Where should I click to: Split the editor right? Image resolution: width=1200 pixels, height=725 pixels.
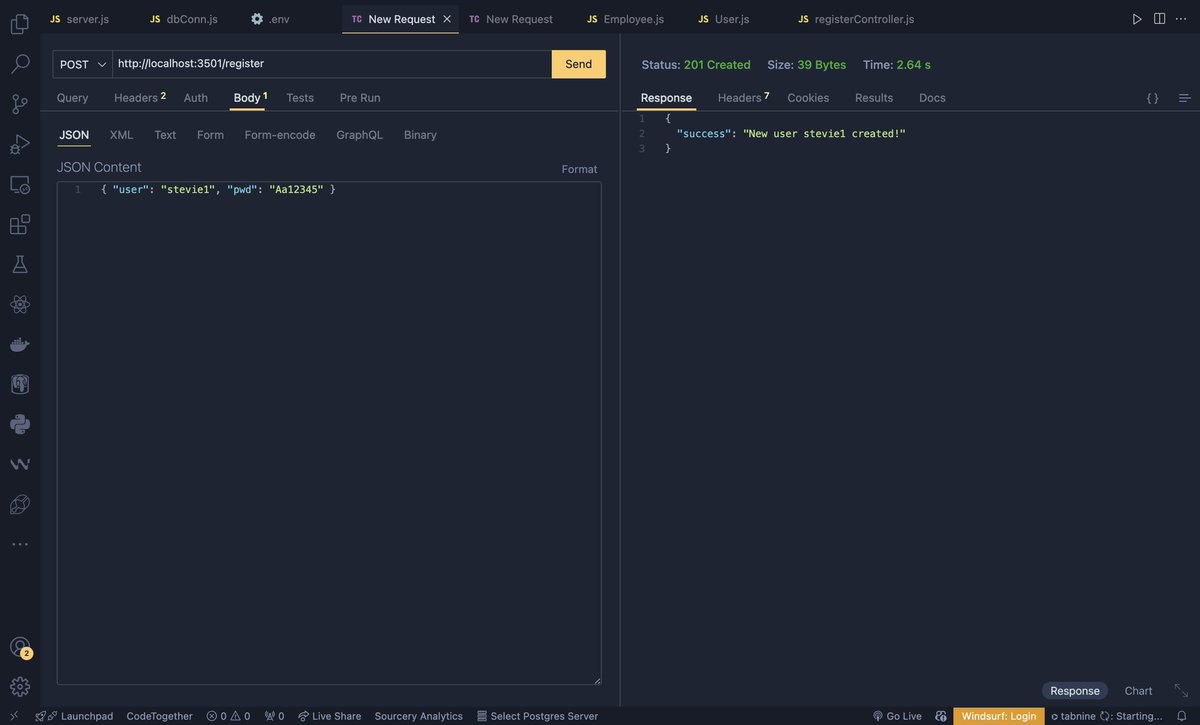coord(1159,19)
